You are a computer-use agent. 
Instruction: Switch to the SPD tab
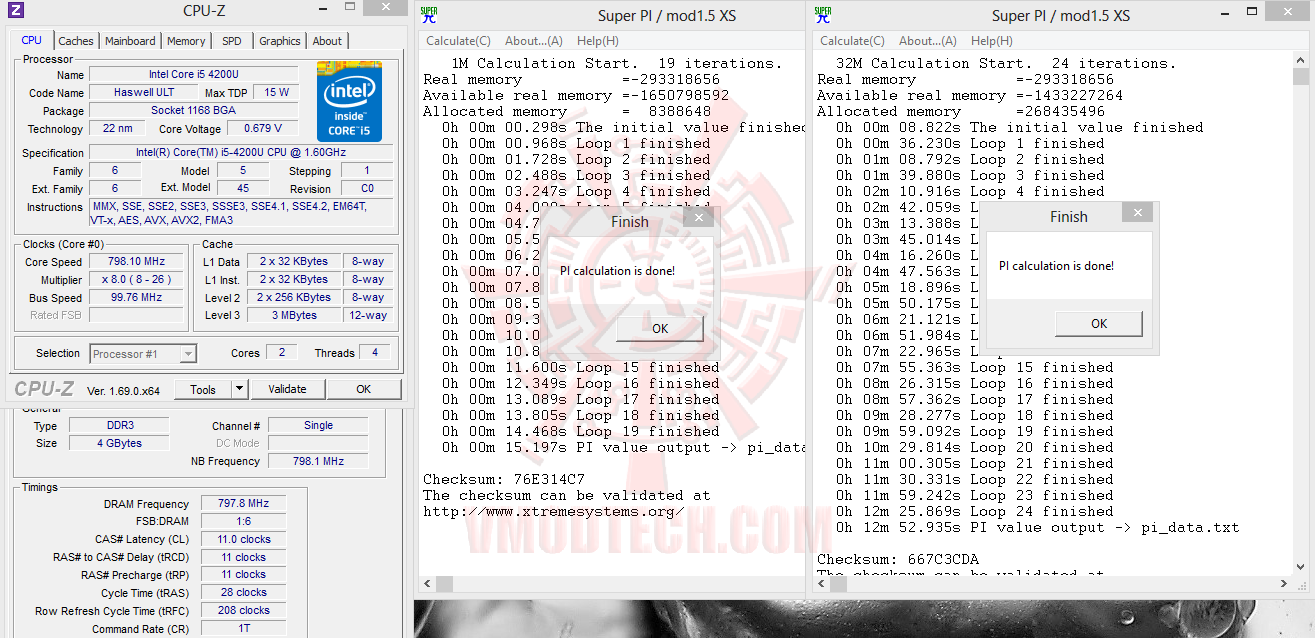point(232,41)
